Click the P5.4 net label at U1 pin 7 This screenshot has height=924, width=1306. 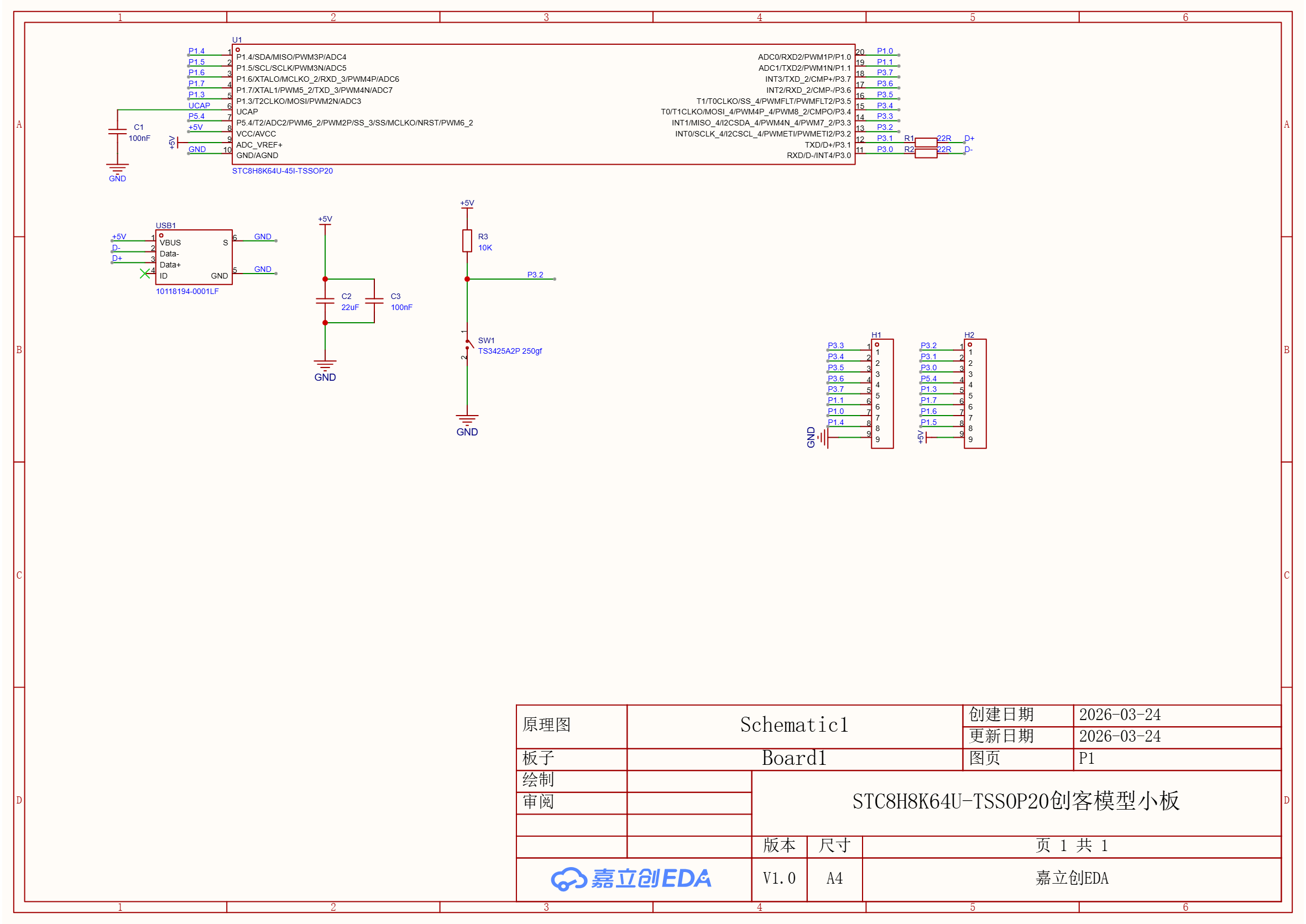click(x=196, y=116)
